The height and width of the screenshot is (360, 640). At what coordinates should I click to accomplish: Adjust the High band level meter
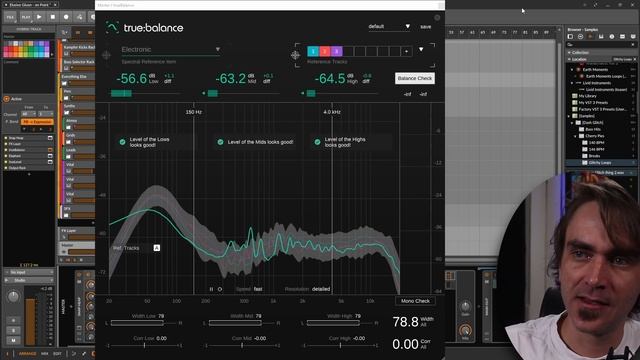(x=342, y=93)
